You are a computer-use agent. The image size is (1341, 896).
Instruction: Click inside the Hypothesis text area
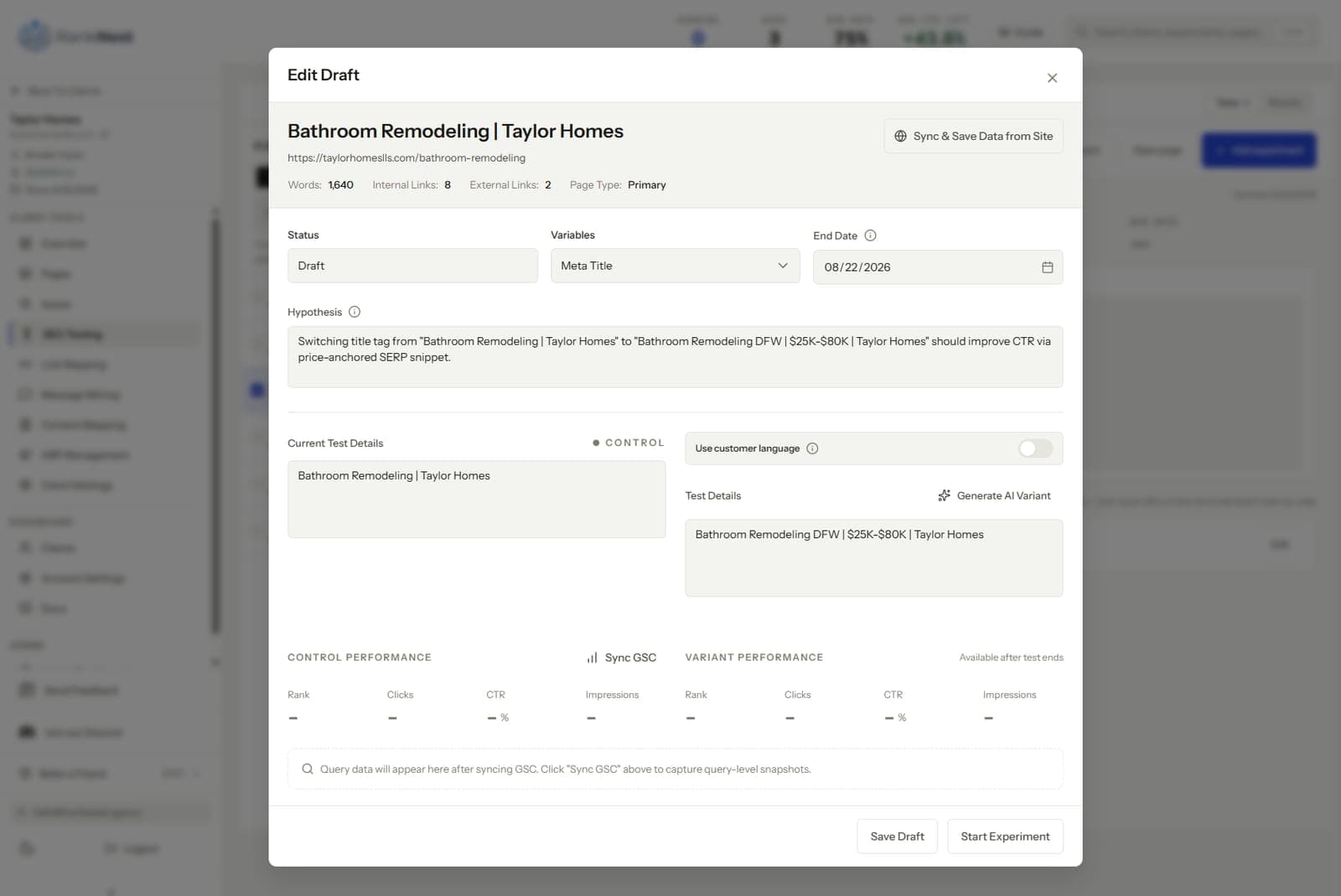(x=675, y=357)
